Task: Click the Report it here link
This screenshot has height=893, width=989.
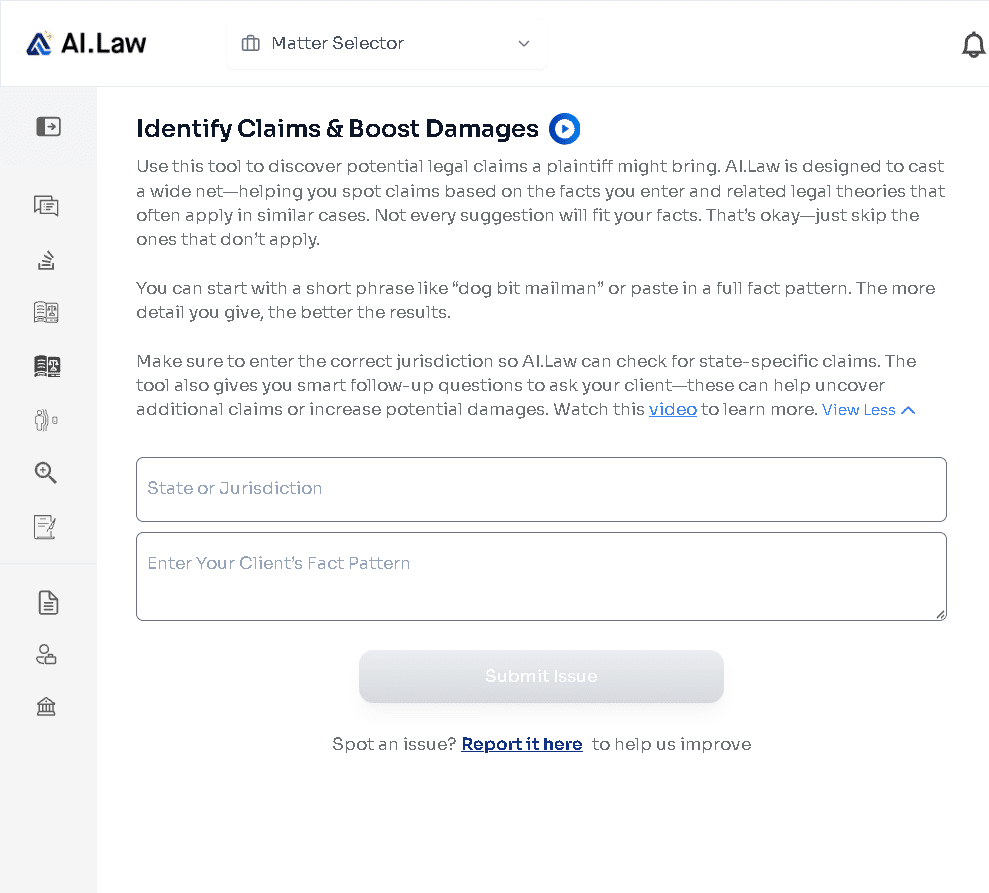Action: [x=522, y=744]
